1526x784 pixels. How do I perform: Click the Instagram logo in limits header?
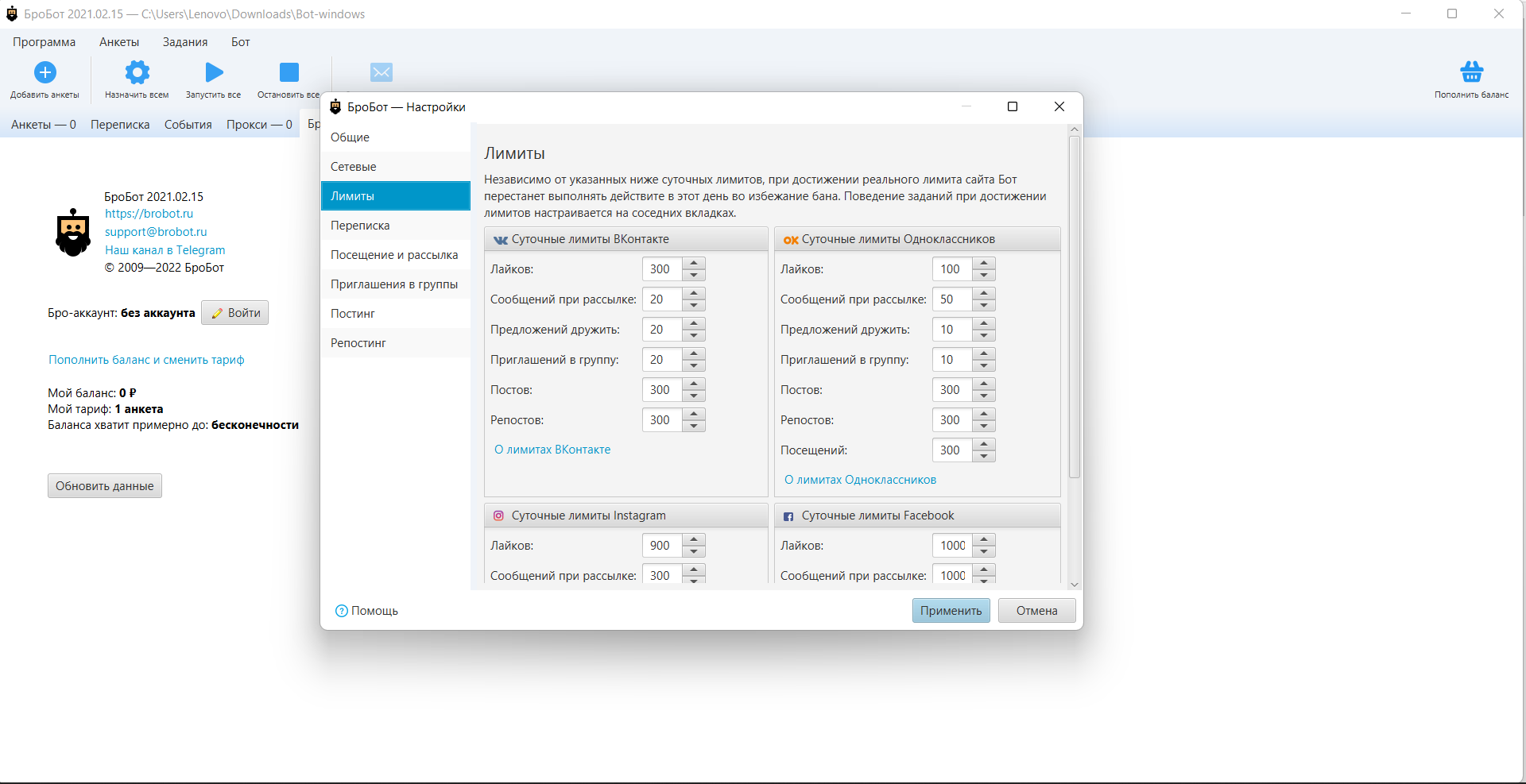[x=498, y=516]
